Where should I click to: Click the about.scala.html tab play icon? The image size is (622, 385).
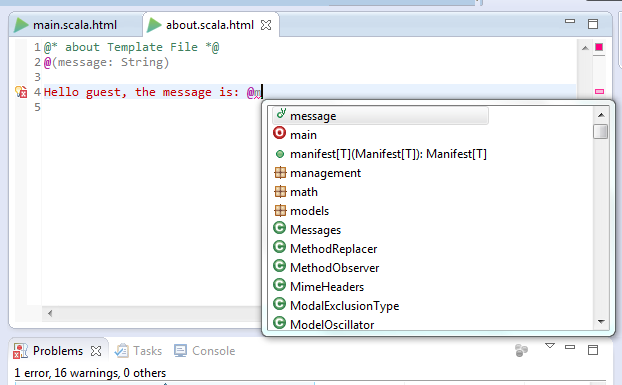click(x=154, y=25)
